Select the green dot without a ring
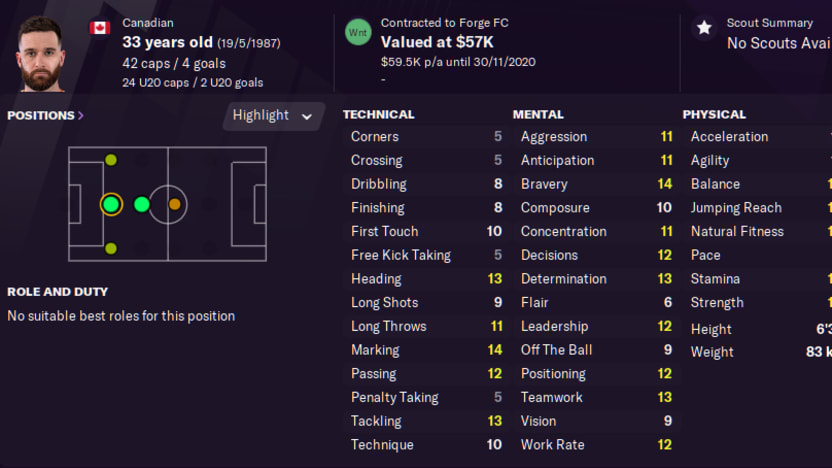Image resolution: width=832 pixels, height=468 pixels. 142,205
